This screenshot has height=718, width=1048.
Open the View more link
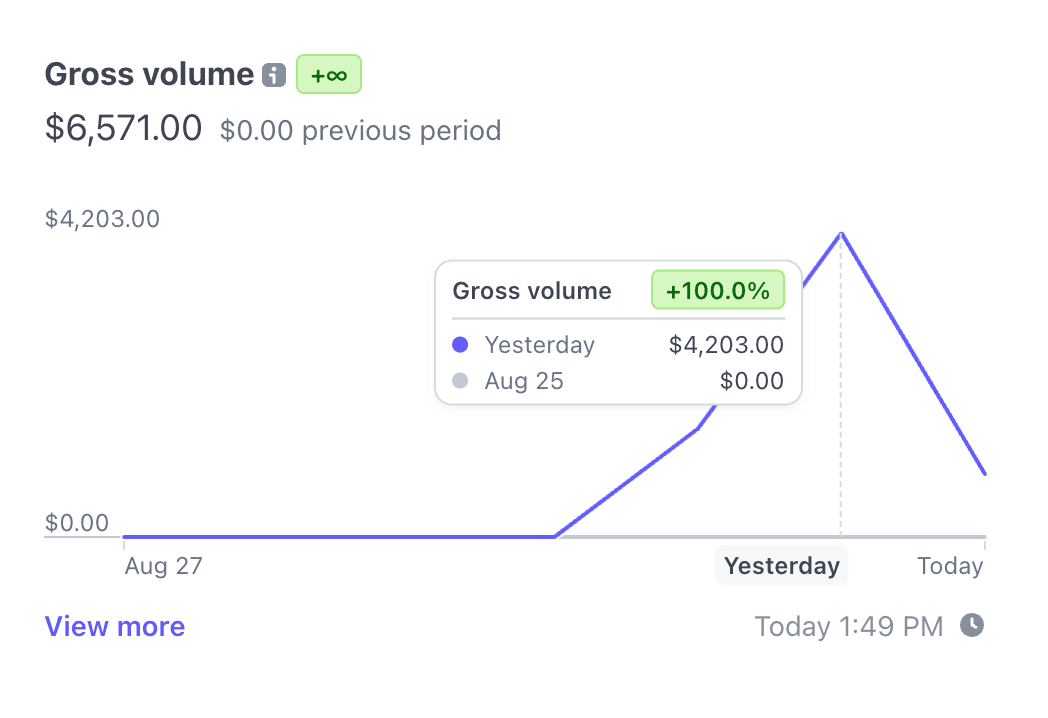point(115,627)
